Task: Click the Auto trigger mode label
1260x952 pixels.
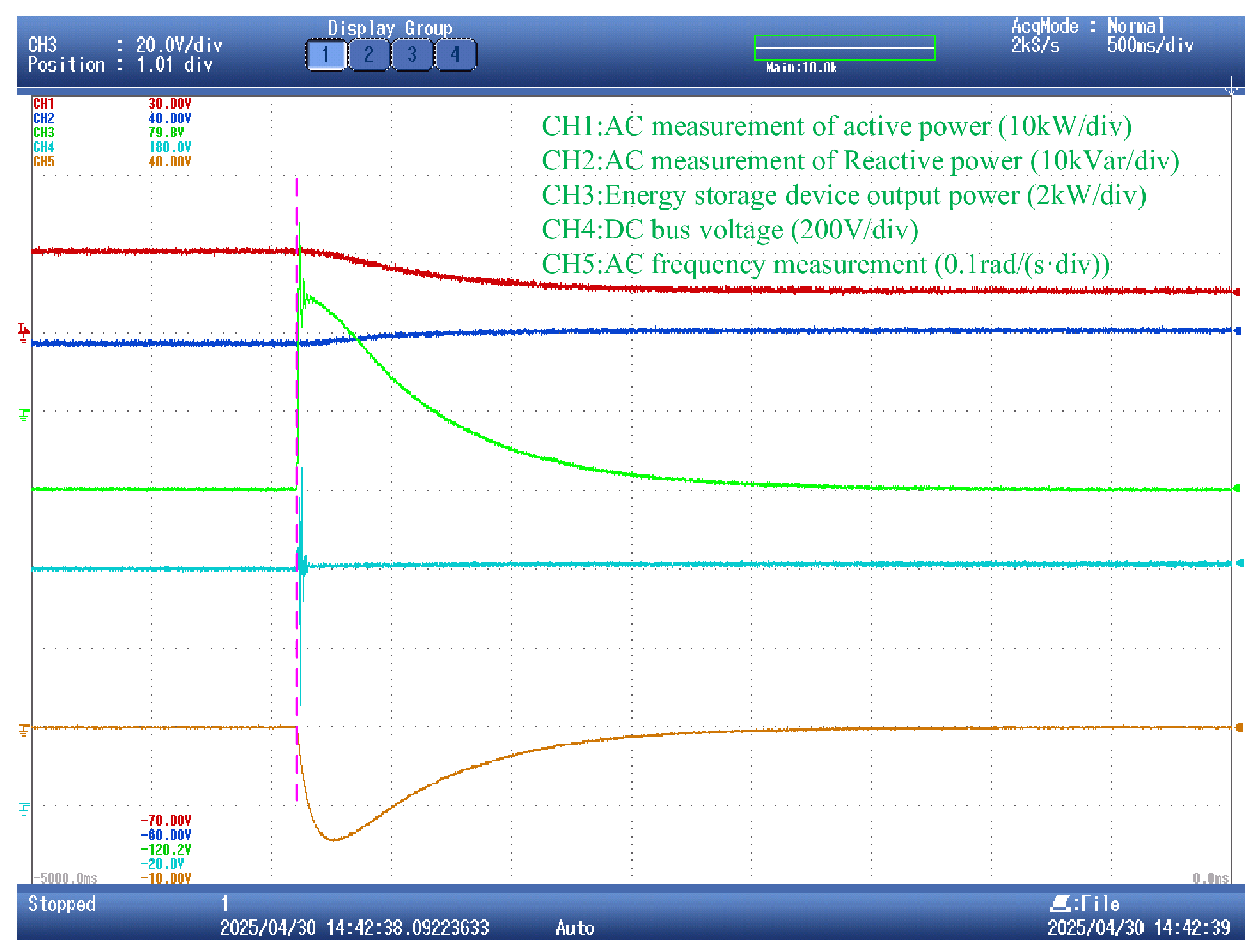Action: click(x=575, y=928)
